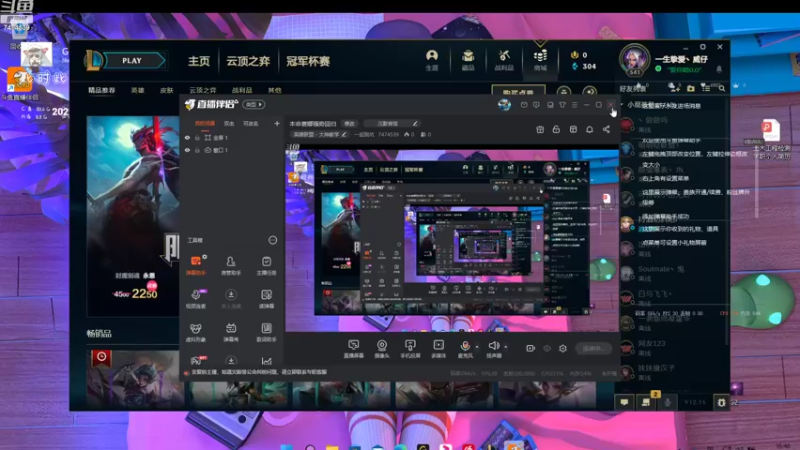Screen dimensions: 800x450
Task: Click the 购买点券 button in store
Action: click(518, 92)
